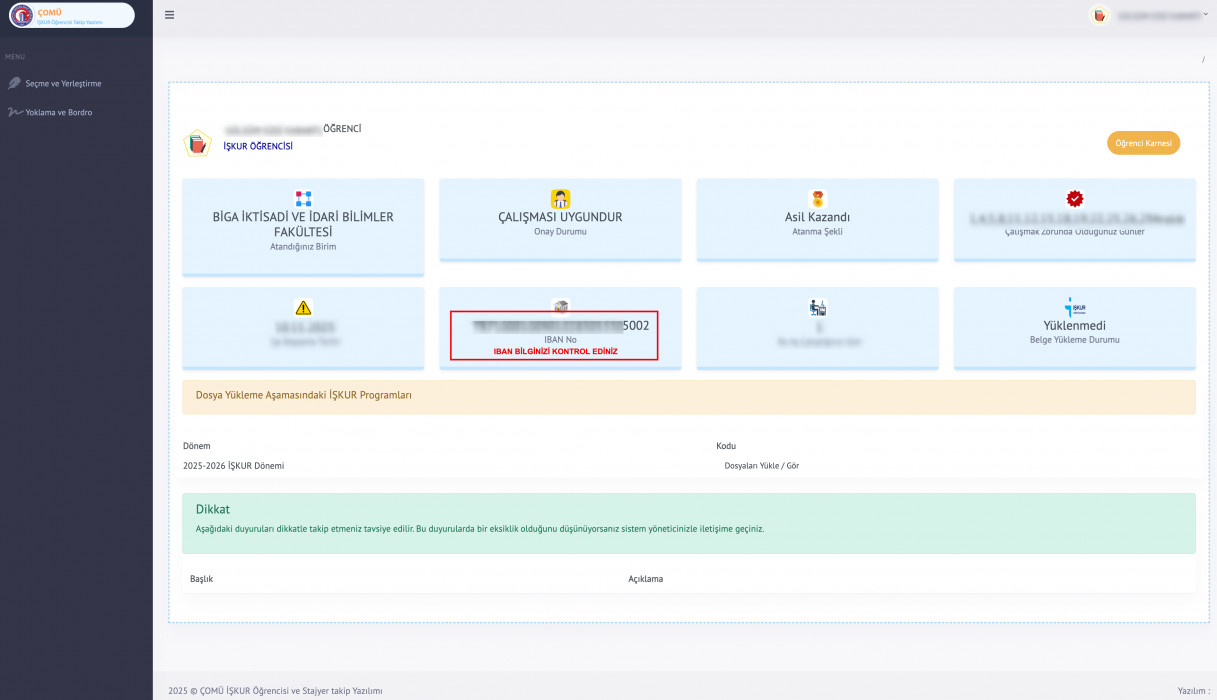Click the Öğrenci Karnesi button

1143,143
